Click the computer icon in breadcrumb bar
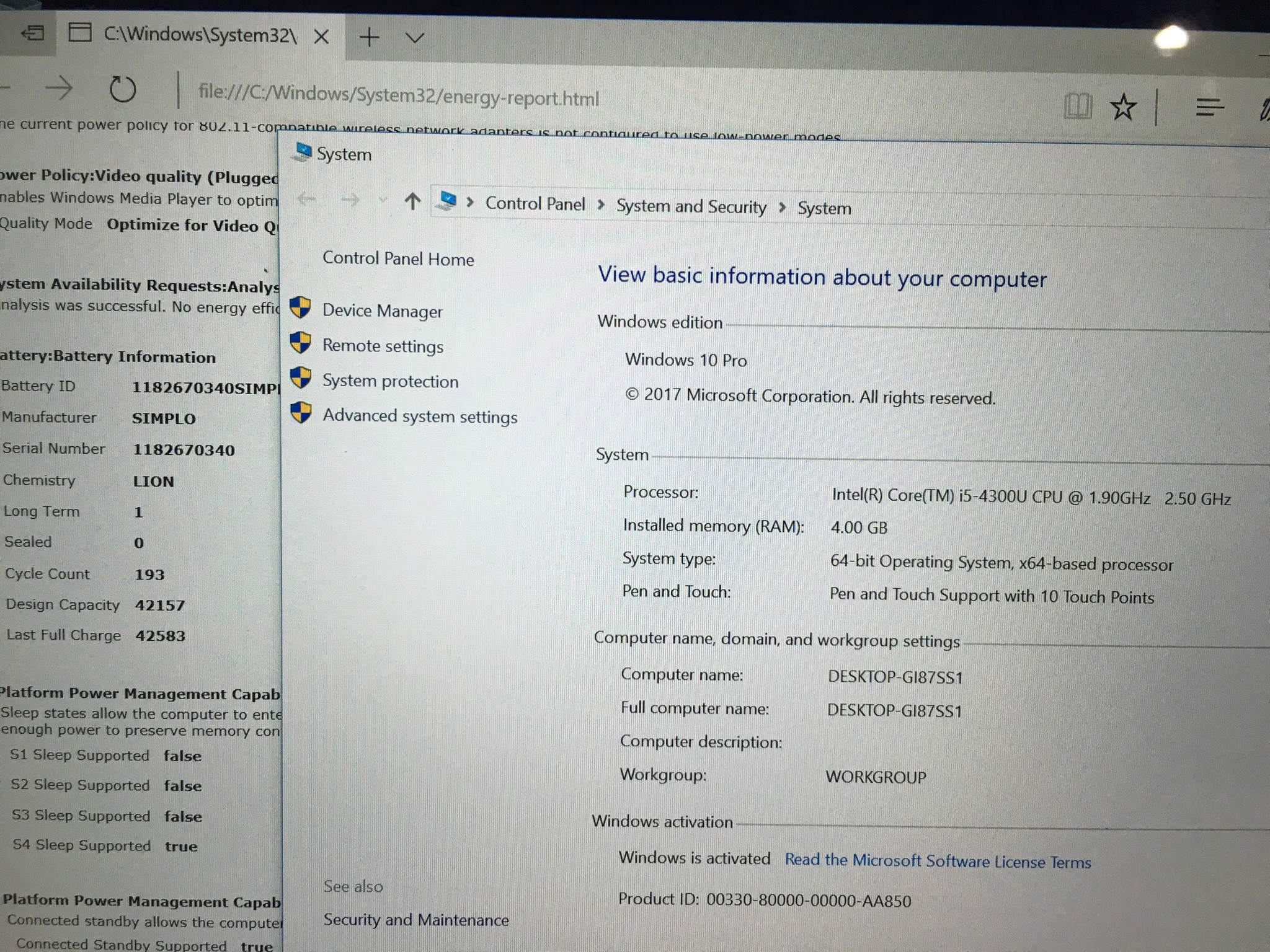The width and height of the screenshot is (1270, 952). coord(446,201)
